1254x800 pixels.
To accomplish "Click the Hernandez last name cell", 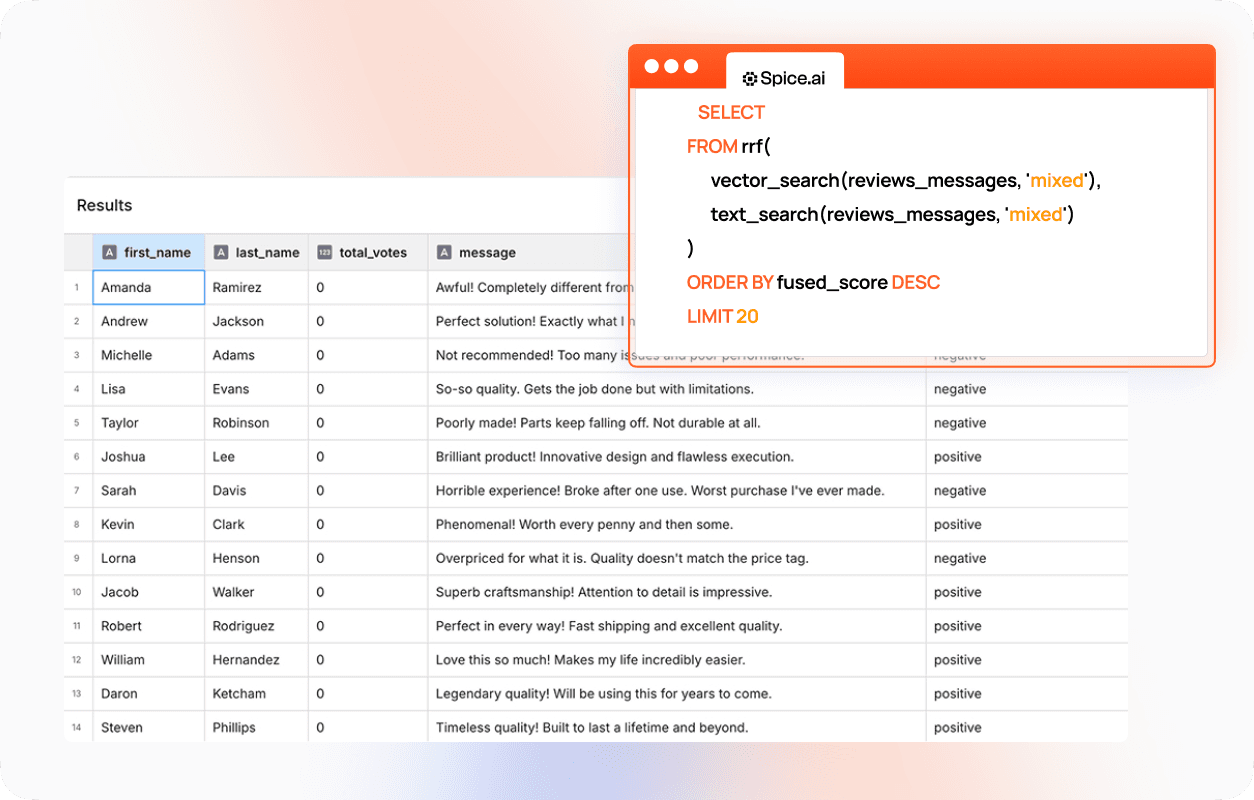I will pyautogui.click(x=246, y=660).
